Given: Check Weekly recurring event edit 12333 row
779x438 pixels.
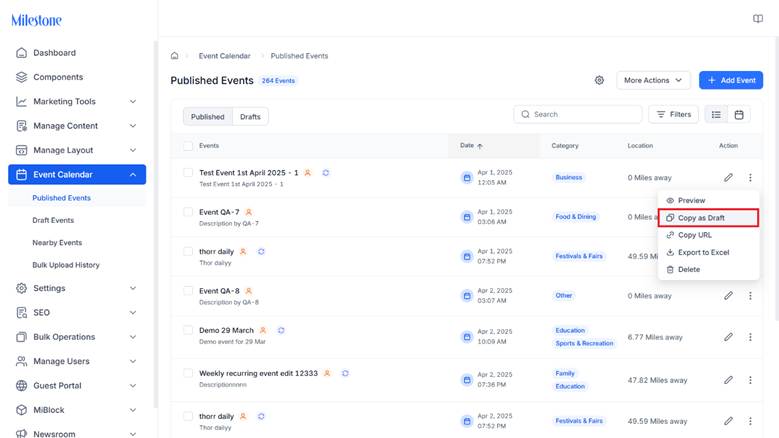Looking at the screenshot, I should click(x=188, y=373).
